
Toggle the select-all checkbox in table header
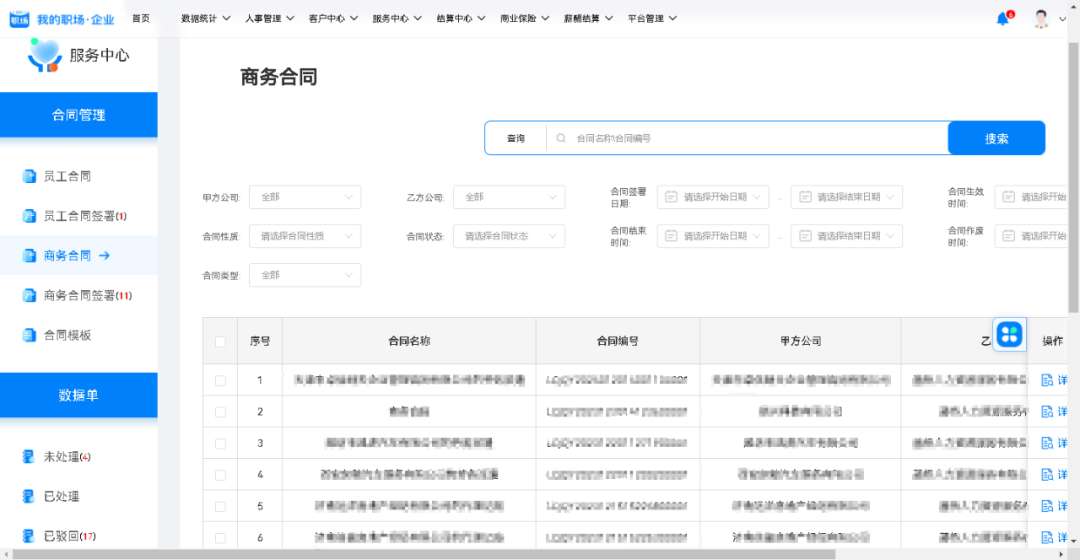(x=220, y=342)
